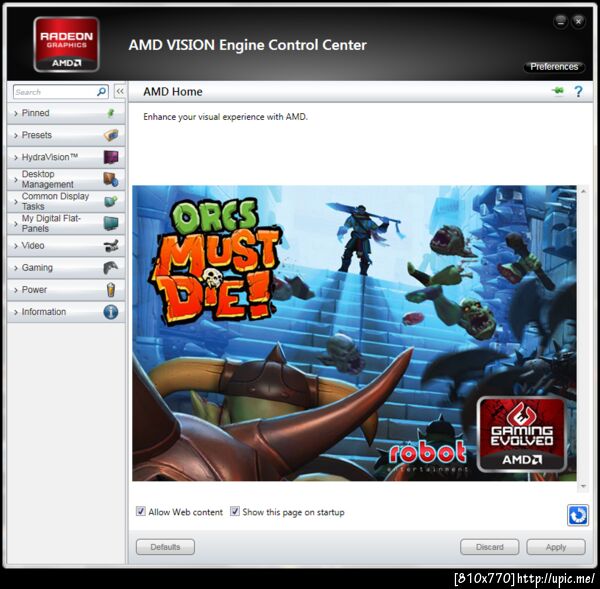Click the Radeon Graphics AMD logo
The height and width of the screenshot is (589, 600).
point(67,44)
